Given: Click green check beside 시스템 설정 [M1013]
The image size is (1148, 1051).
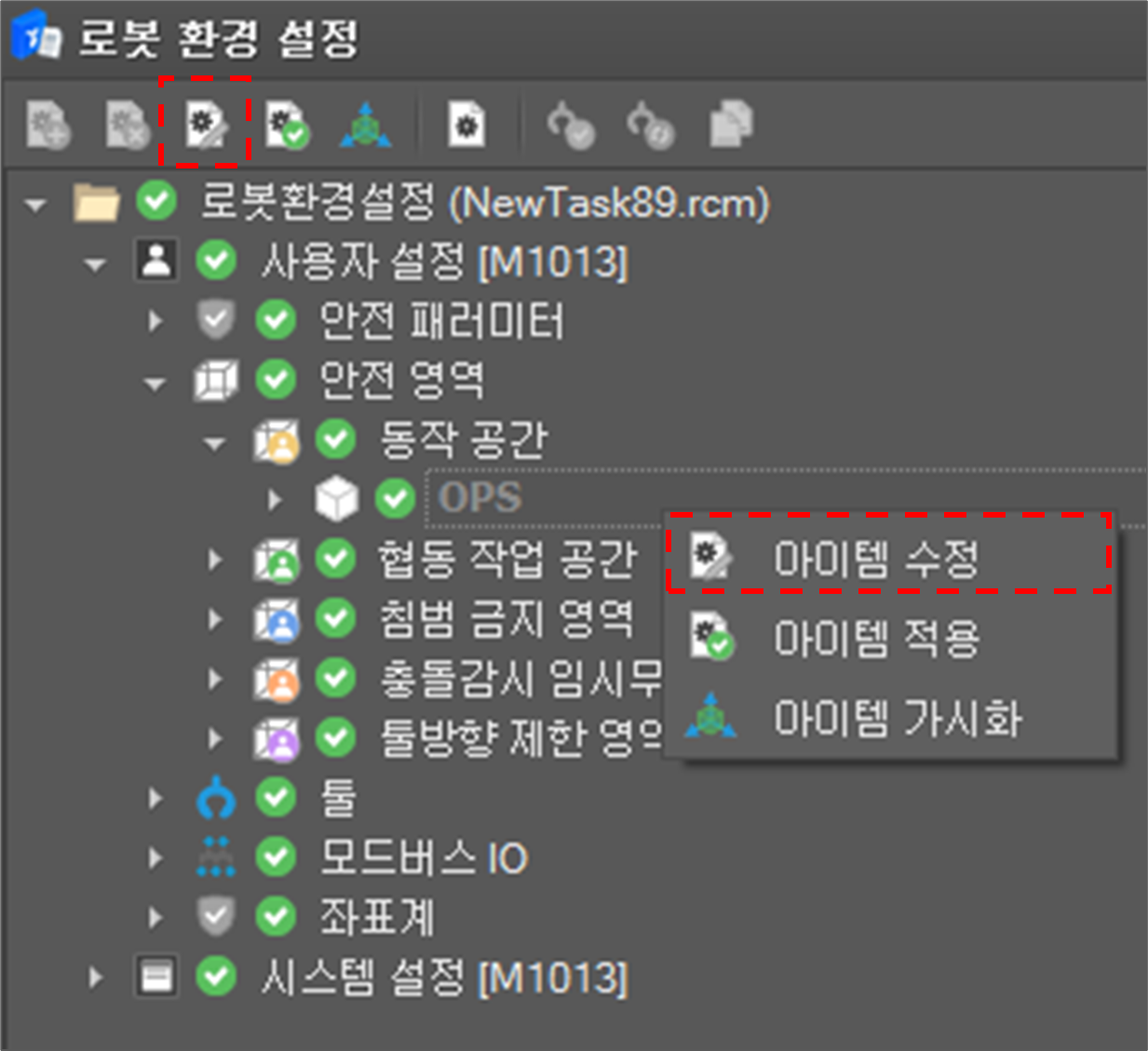Looking at the screenshot, I should pos(216,977).
